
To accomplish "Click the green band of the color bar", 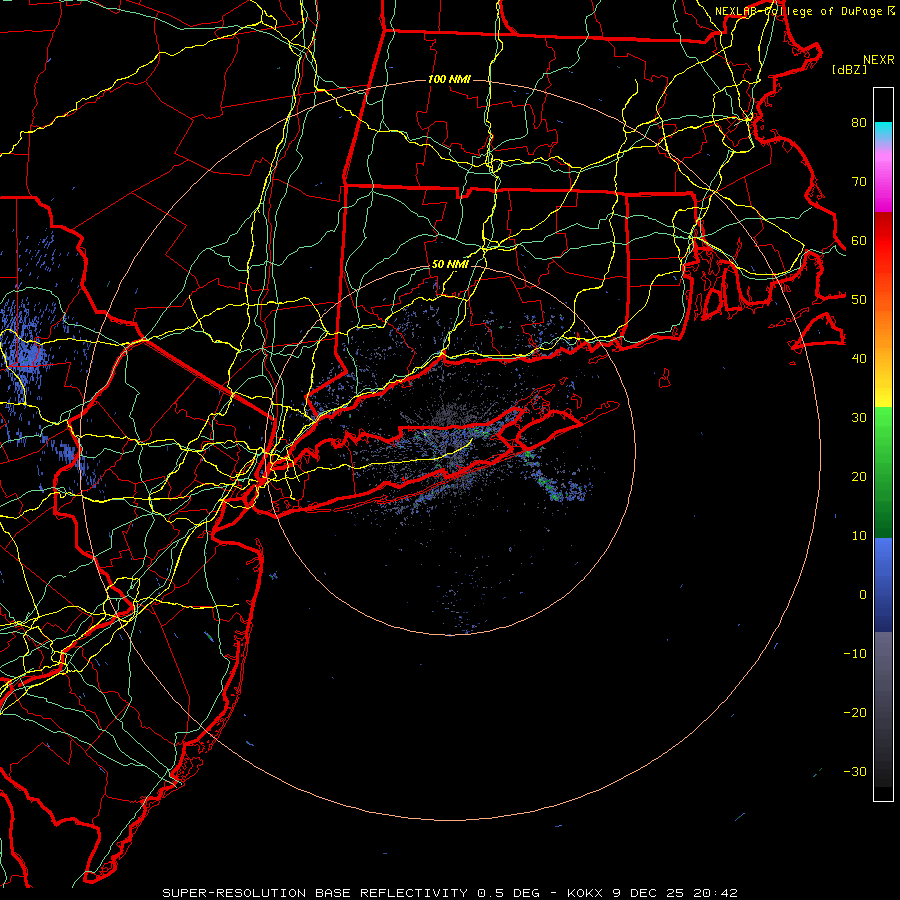I will (883, 472).
